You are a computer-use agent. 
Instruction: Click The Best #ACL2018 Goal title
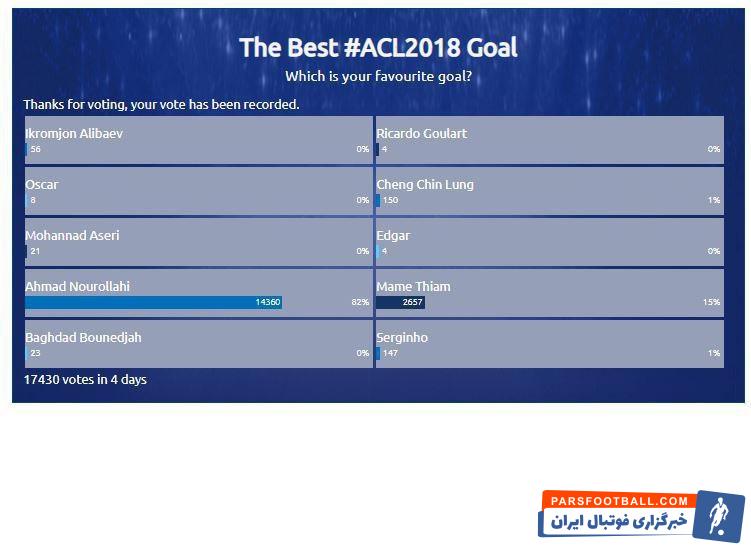point(378,47)
